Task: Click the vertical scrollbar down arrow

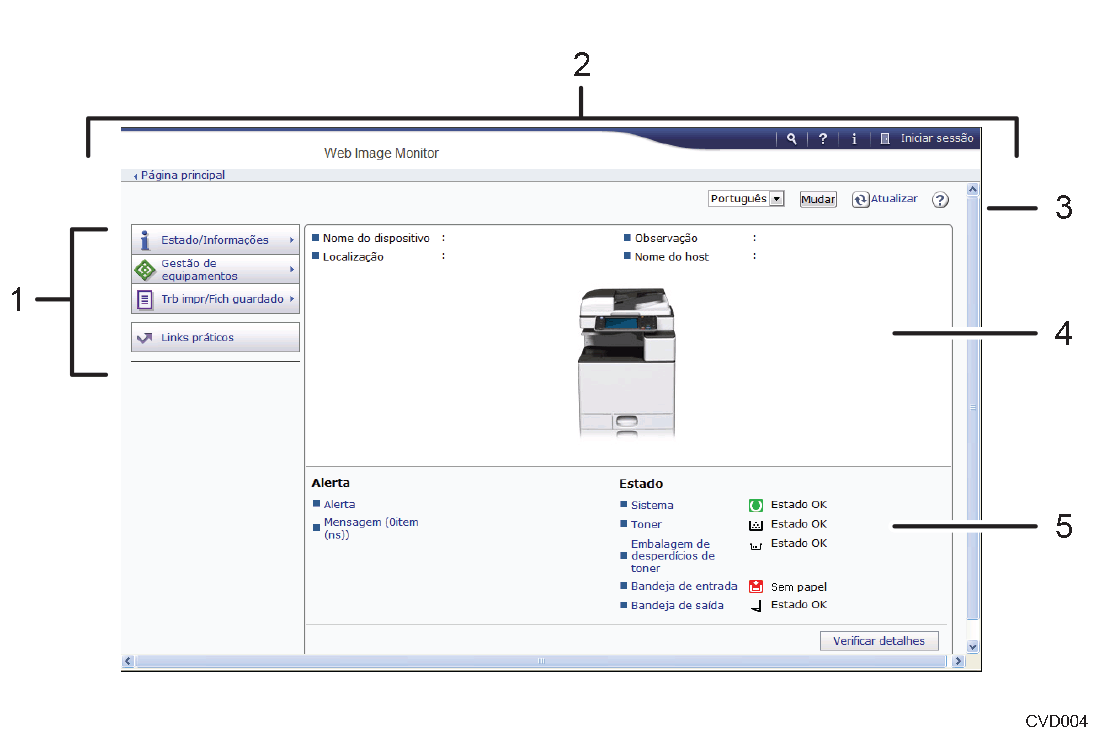Action: [x=972, y=647]
